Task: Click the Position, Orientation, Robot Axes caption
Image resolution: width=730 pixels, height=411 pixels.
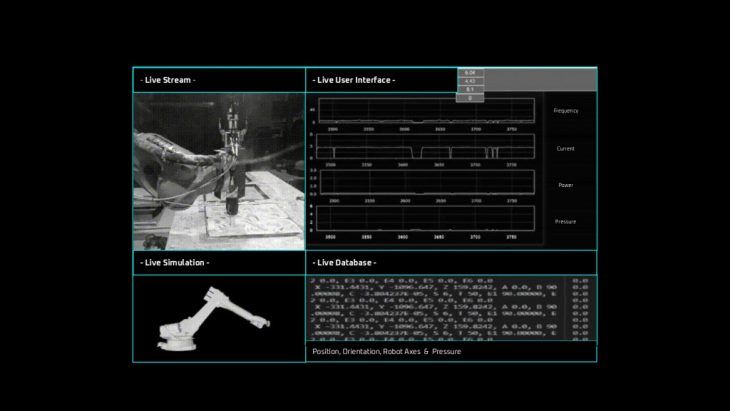Action: pyautogui.click(x=386, y=352)
